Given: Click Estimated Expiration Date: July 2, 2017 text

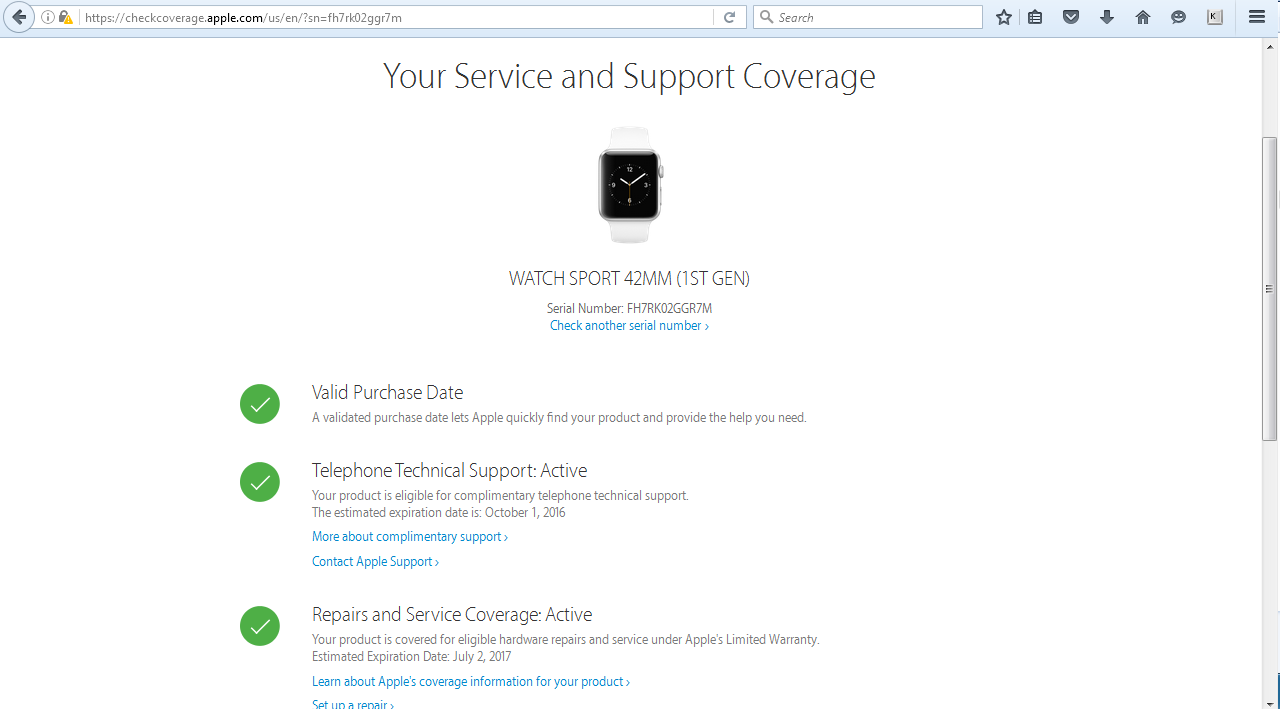Looking at the screenshot, I should (x=411, y=657).
